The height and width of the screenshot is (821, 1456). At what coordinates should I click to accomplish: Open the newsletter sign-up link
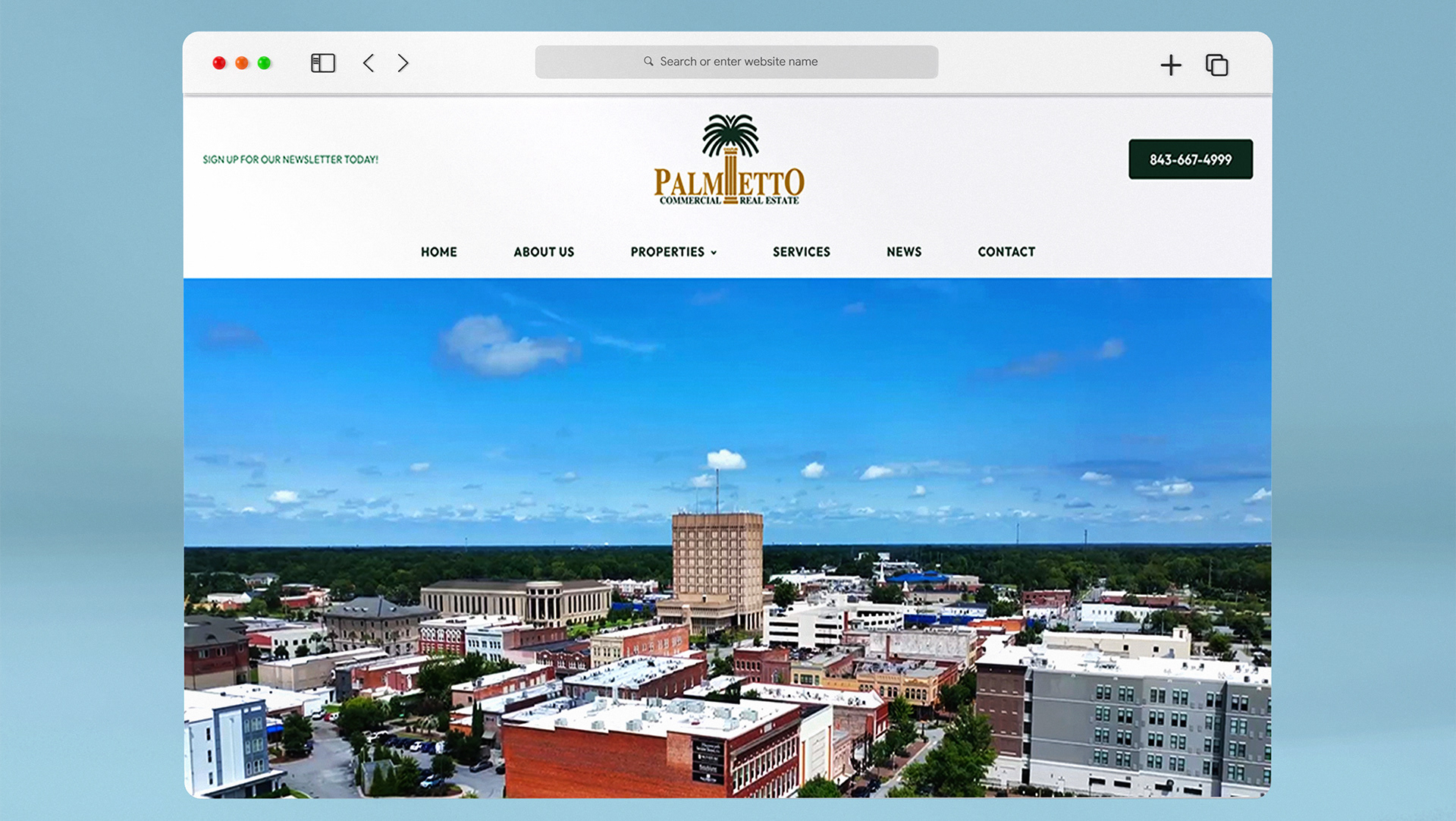(x=290, y=159)
